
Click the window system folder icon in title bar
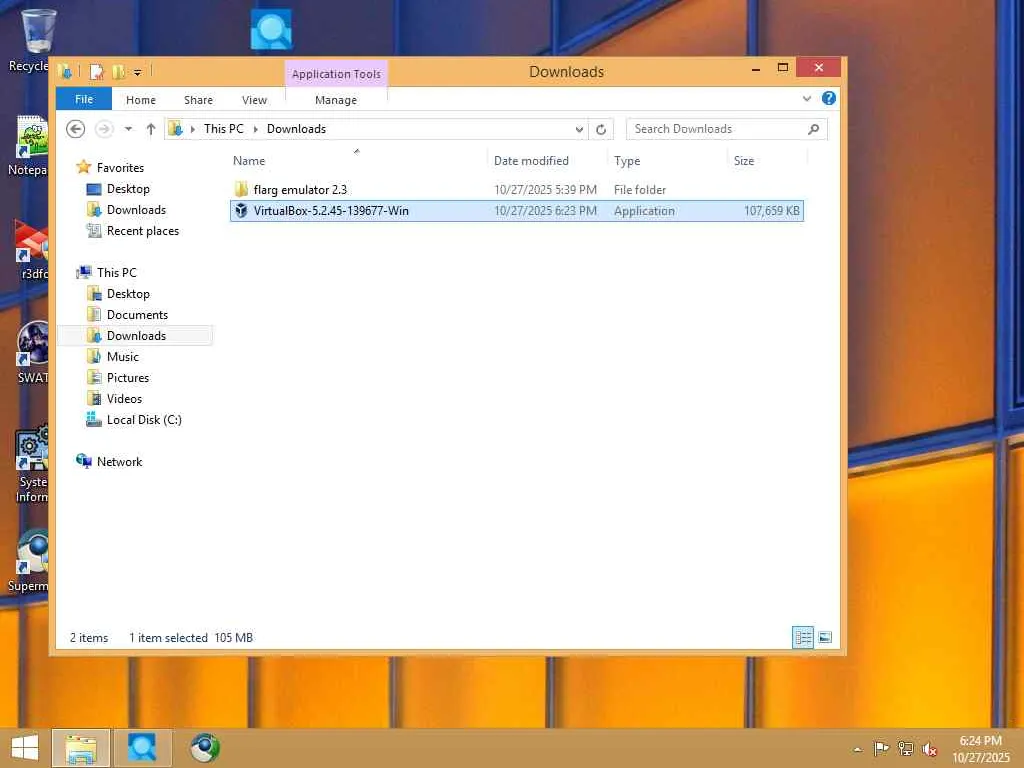pyautogui.click(x=65, y=71)
